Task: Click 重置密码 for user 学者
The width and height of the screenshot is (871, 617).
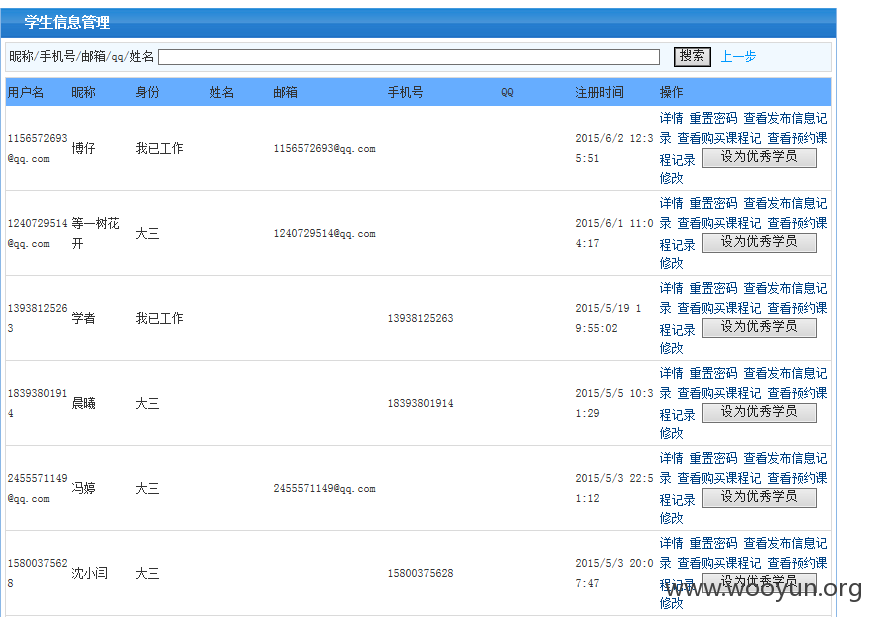Action: coord(713,288)
